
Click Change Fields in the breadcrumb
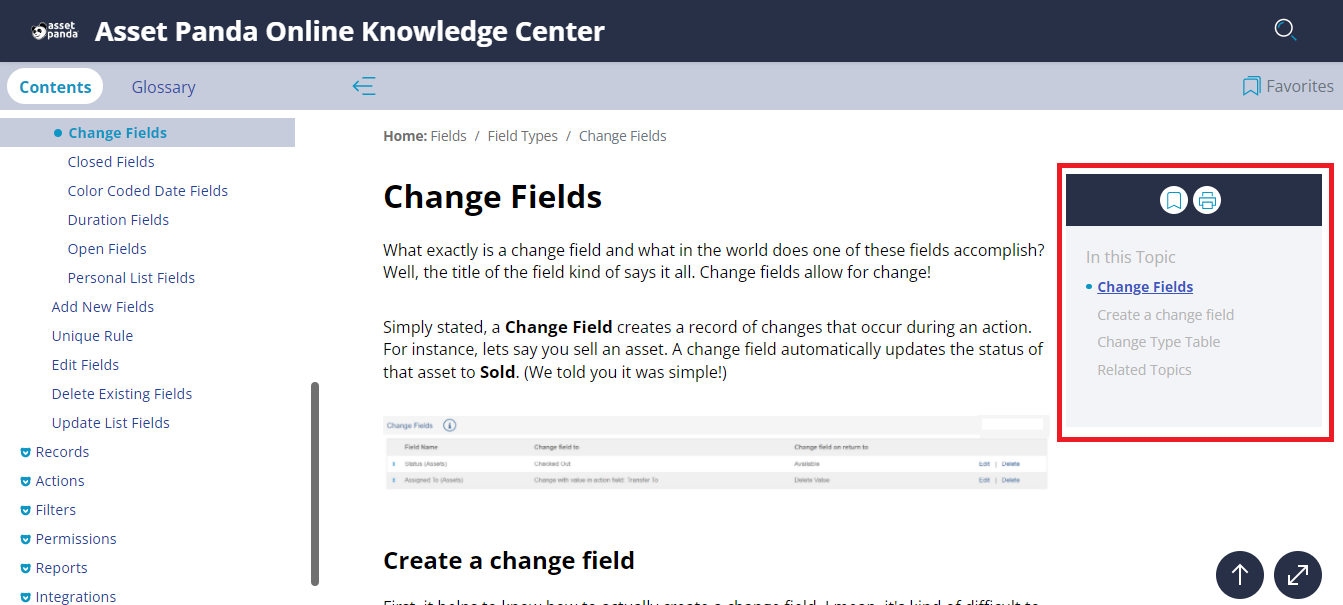coord(623,136)
